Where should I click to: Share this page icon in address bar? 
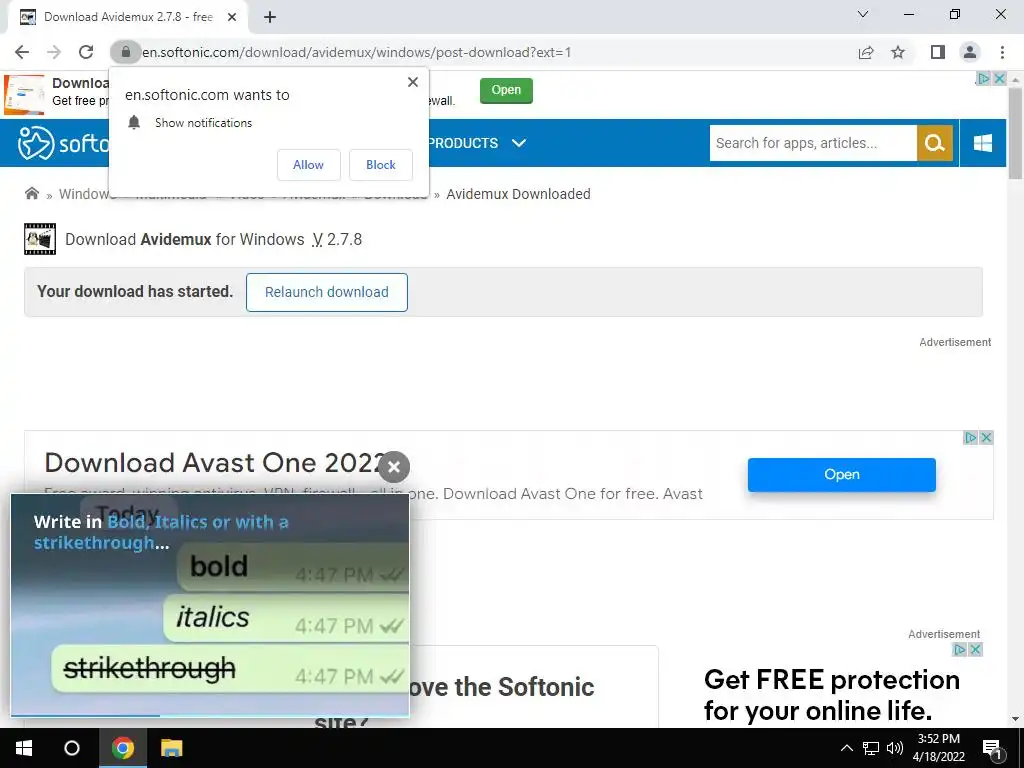click(866, 52)
